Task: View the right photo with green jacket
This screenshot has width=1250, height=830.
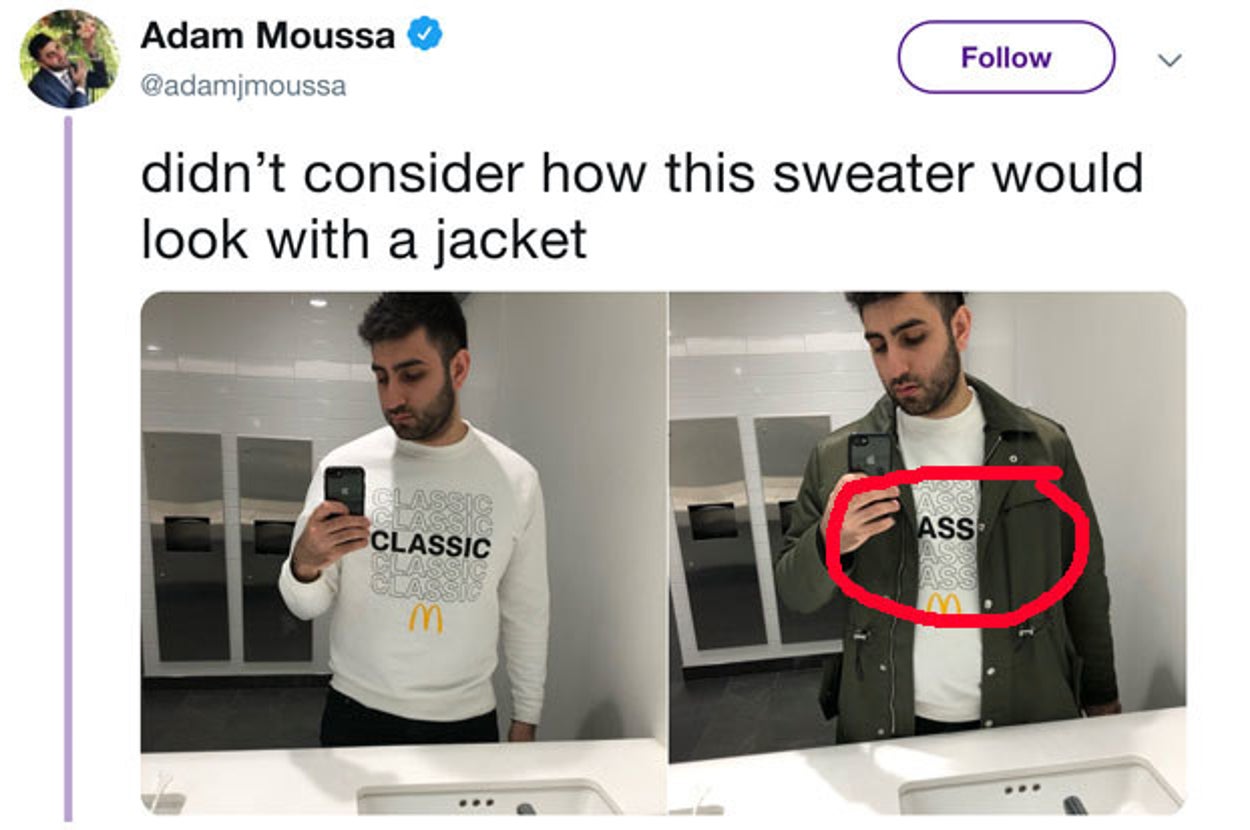Action: [927, 552]
